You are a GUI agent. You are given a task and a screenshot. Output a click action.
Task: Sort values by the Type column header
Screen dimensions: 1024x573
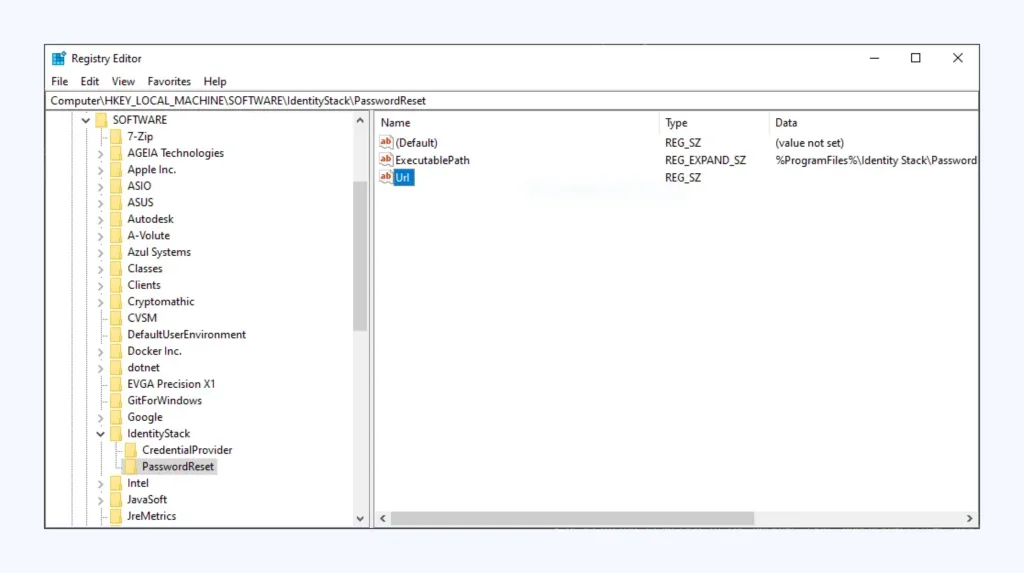tap(676, 122)
